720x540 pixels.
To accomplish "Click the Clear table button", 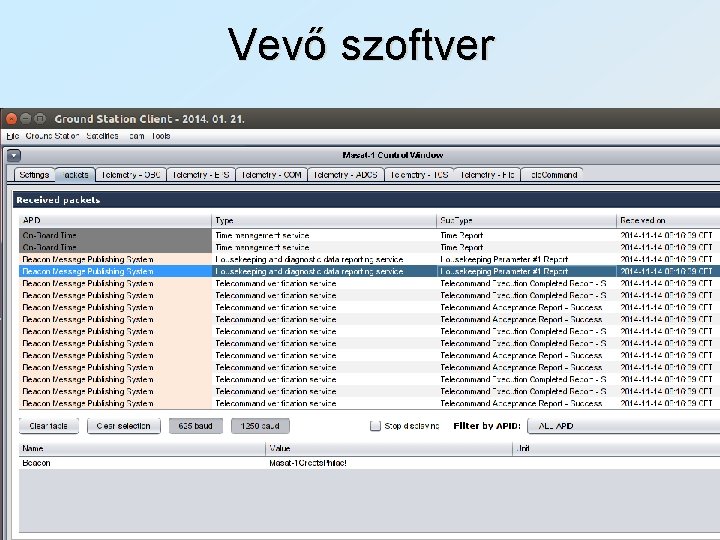I will point(49,426).
